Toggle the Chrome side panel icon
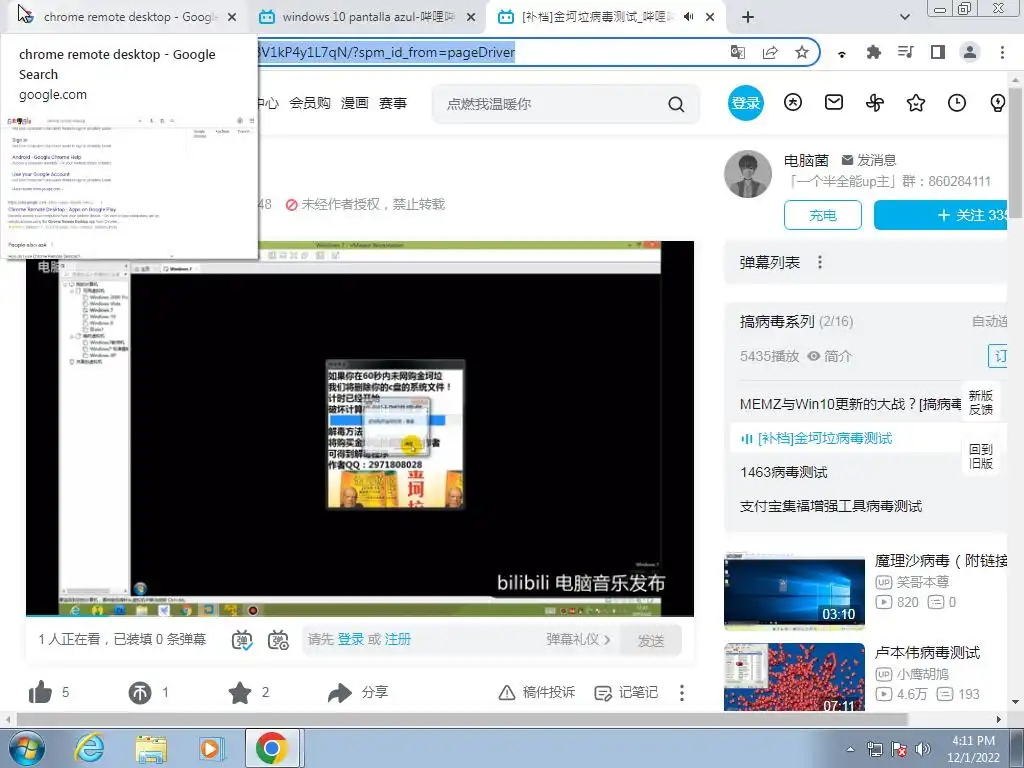This screenshot has width=1024, height=768. [938, 52]
